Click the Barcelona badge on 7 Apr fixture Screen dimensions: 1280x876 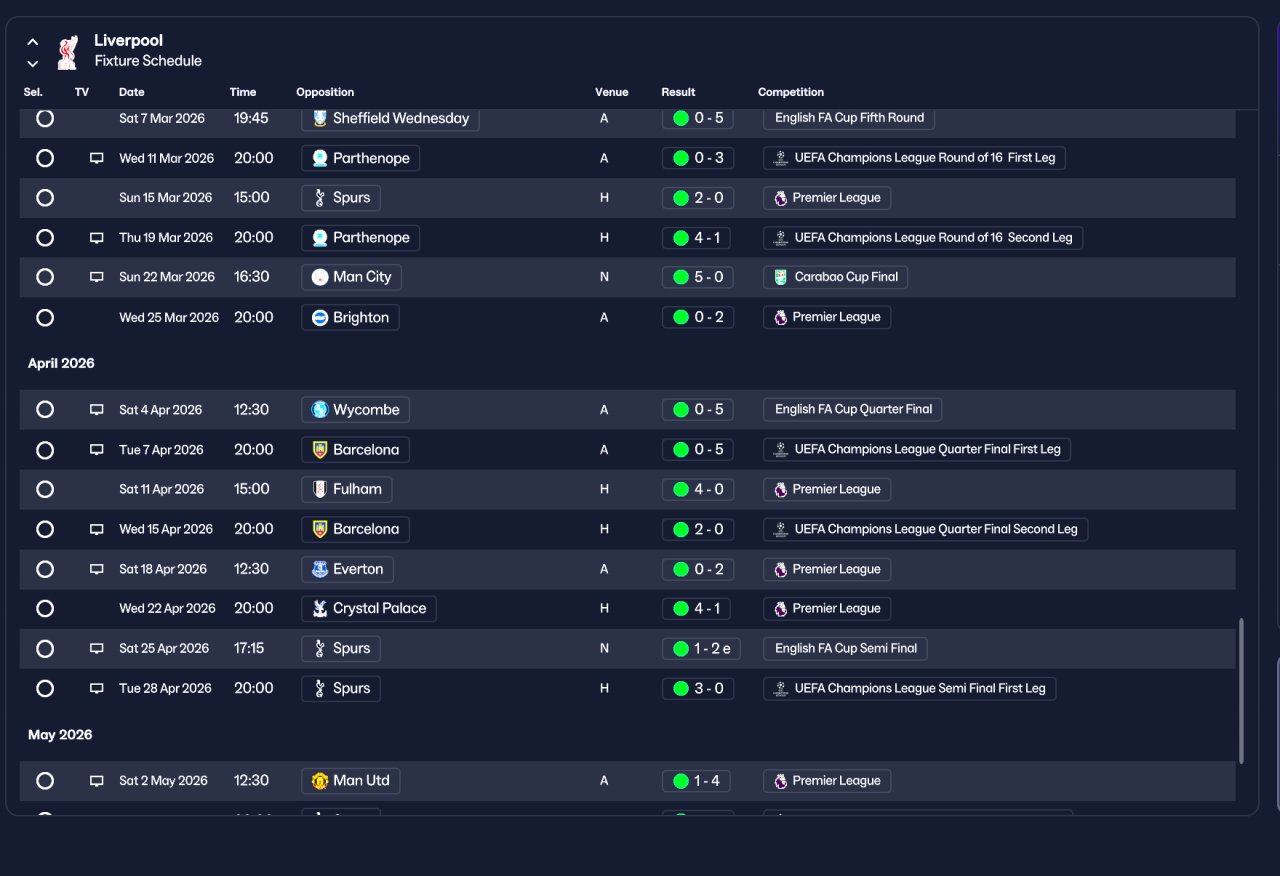pos(320,450)
